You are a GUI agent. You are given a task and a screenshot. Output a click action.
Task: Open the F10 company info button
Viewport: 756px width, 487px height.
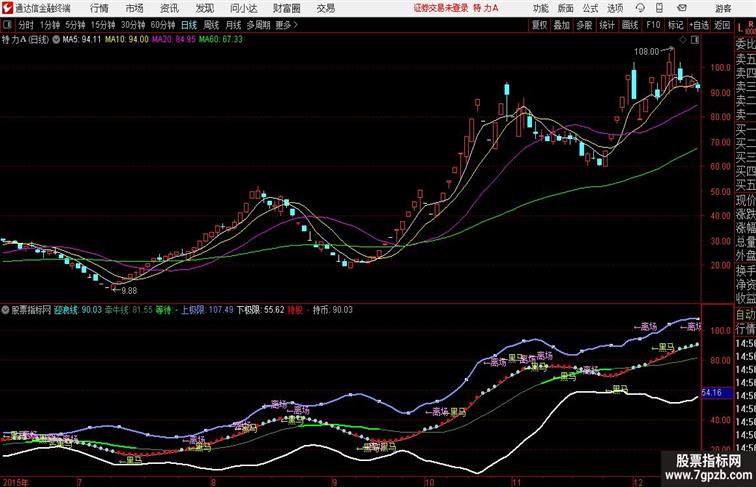(x=653, y=25)
